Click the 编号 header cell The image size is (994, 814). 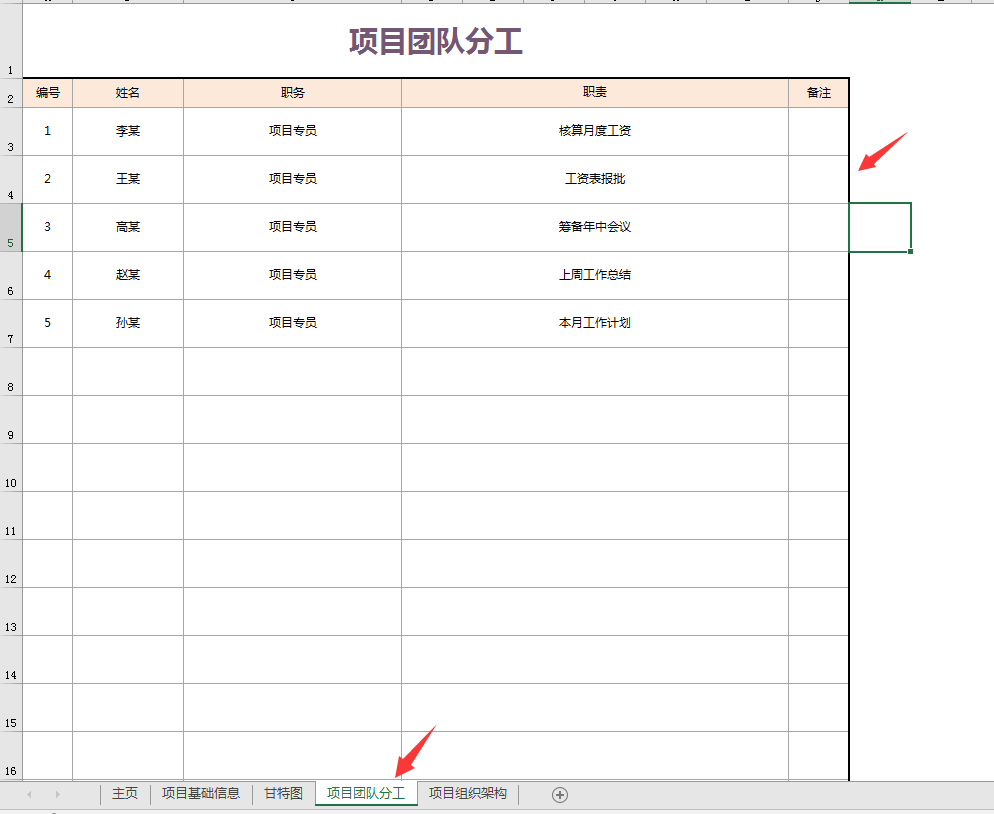pyautogui.click(x=46, y=92)
